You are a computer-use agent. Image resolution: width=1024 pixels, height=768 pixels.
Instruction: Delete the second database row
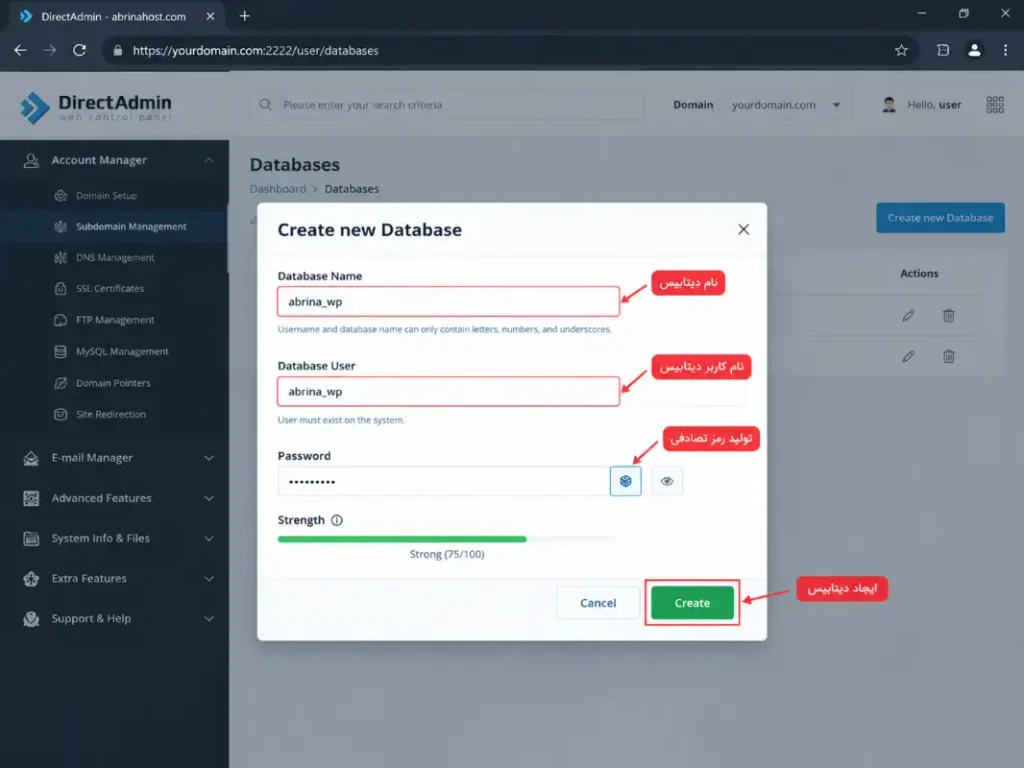click(948, 357)
